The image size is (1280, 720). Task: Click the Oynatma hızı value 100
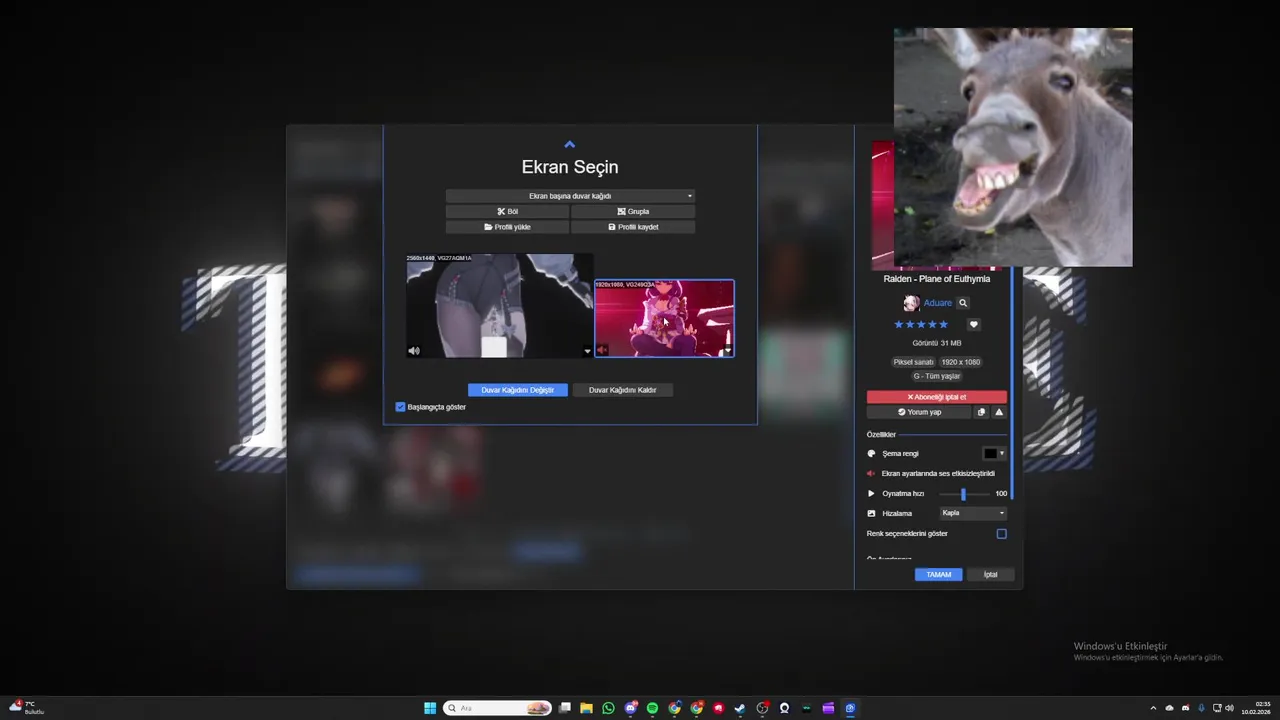pyautogui.click(x=1001, y=493)
